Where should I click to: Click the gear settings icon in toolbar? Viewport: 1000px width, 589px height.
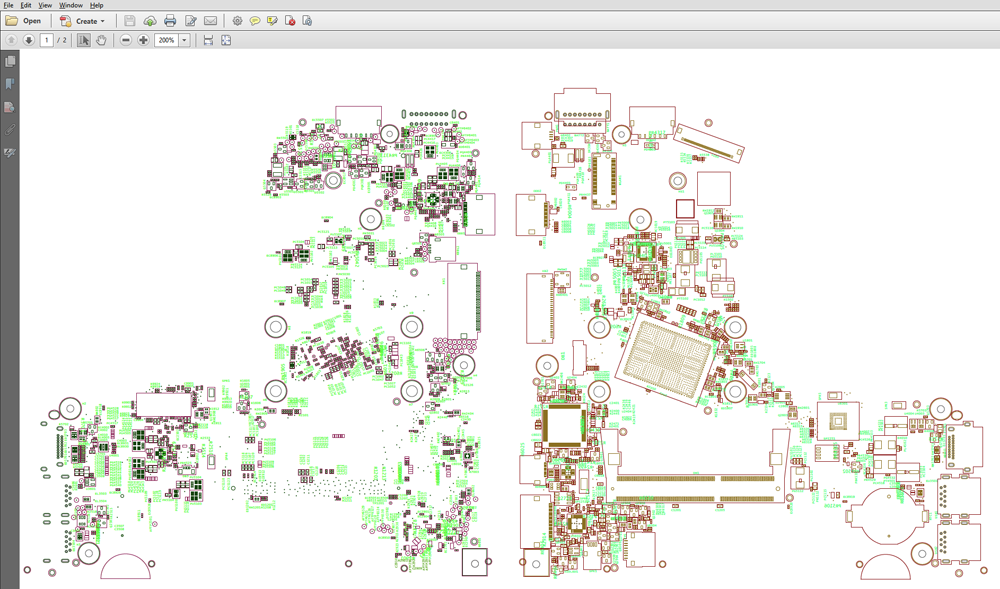237,21
